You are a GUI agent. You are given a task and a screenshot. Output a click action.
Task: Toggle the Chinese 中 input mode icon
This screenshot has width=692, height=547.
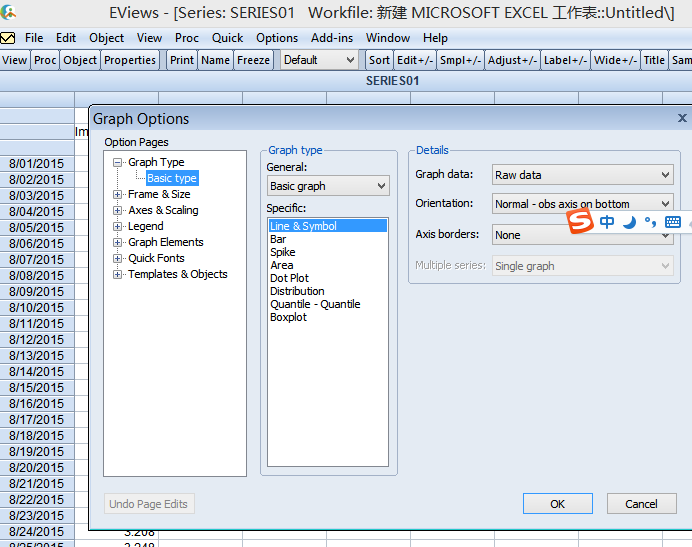click(x=607, y=222)
